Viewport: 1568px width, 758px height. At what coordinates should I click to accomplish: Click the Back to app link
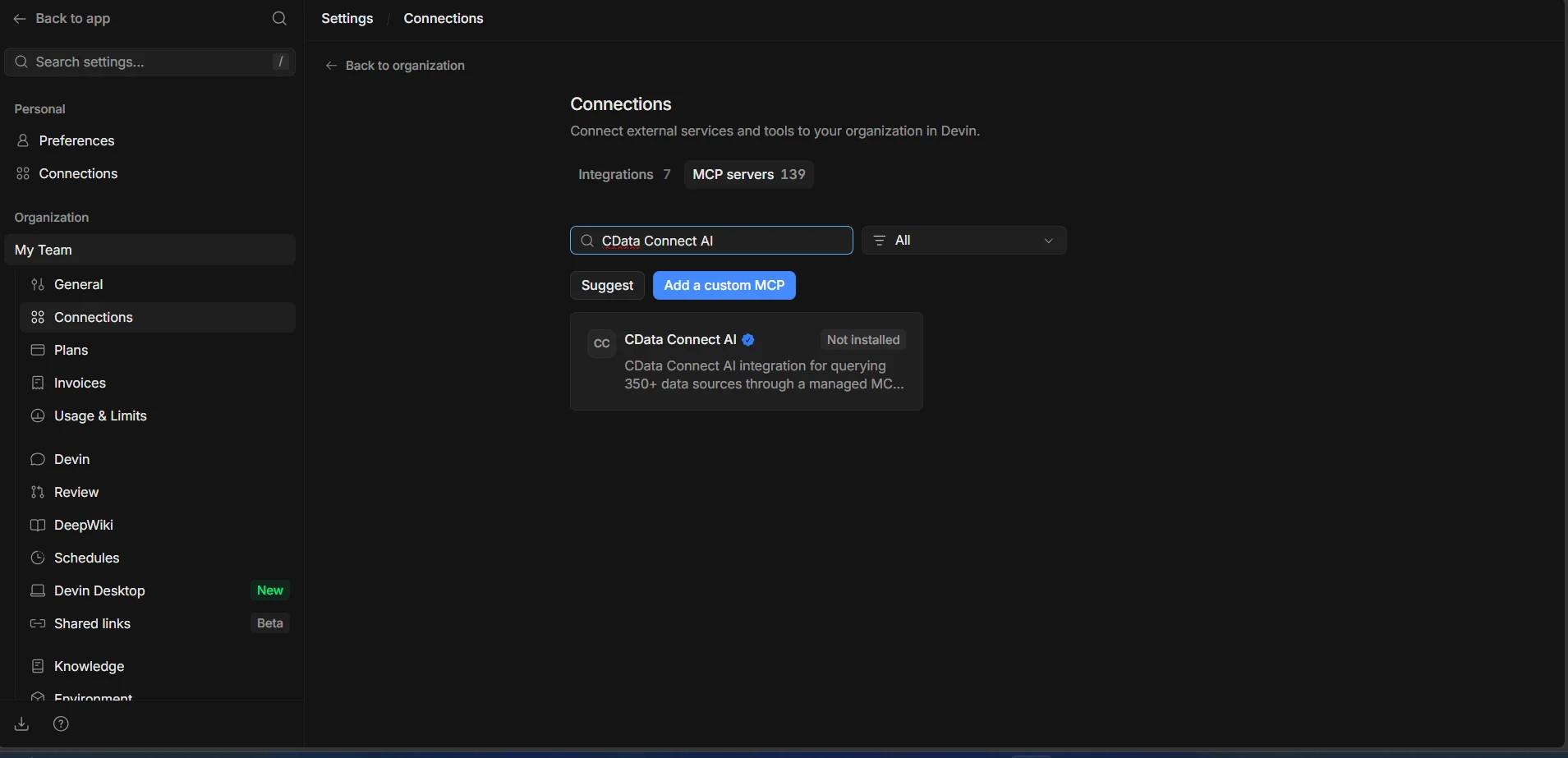pos(62,18)
